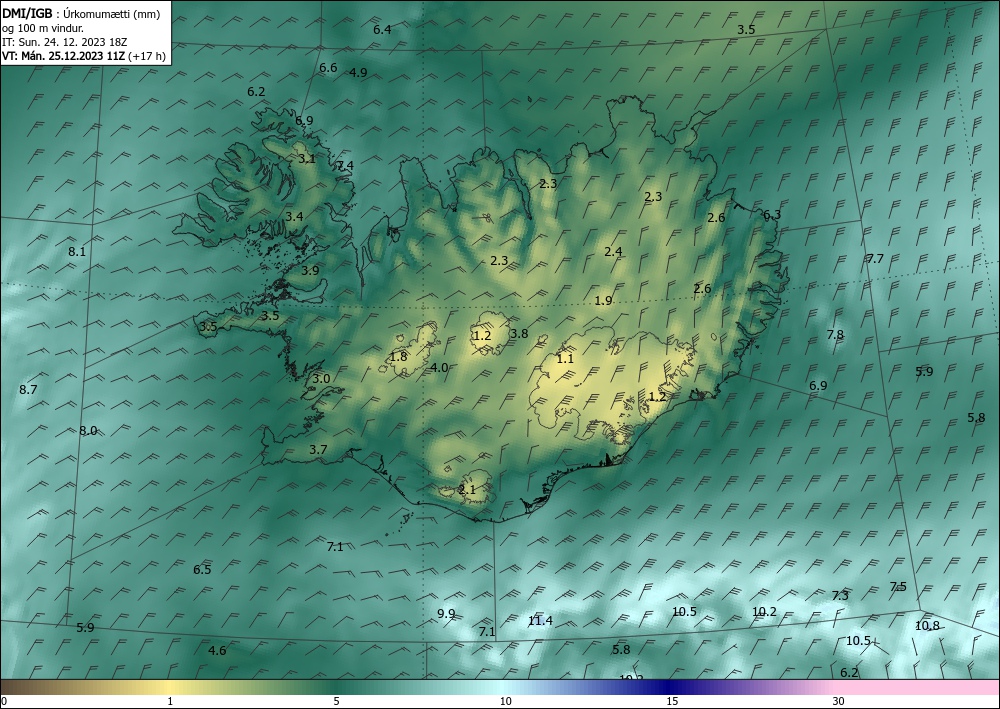Click the 7.5 value on the map
Image resolution: width=1000 pixels, height=709 pixels.
[x=898, y=587]
